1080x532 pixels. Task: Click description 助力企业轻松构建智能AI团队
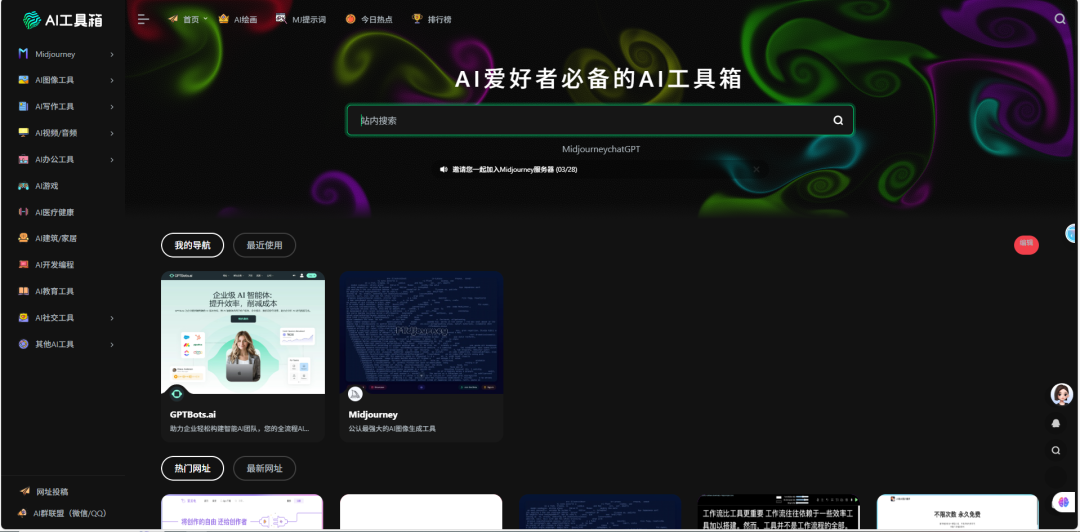[x=239, y=429]
